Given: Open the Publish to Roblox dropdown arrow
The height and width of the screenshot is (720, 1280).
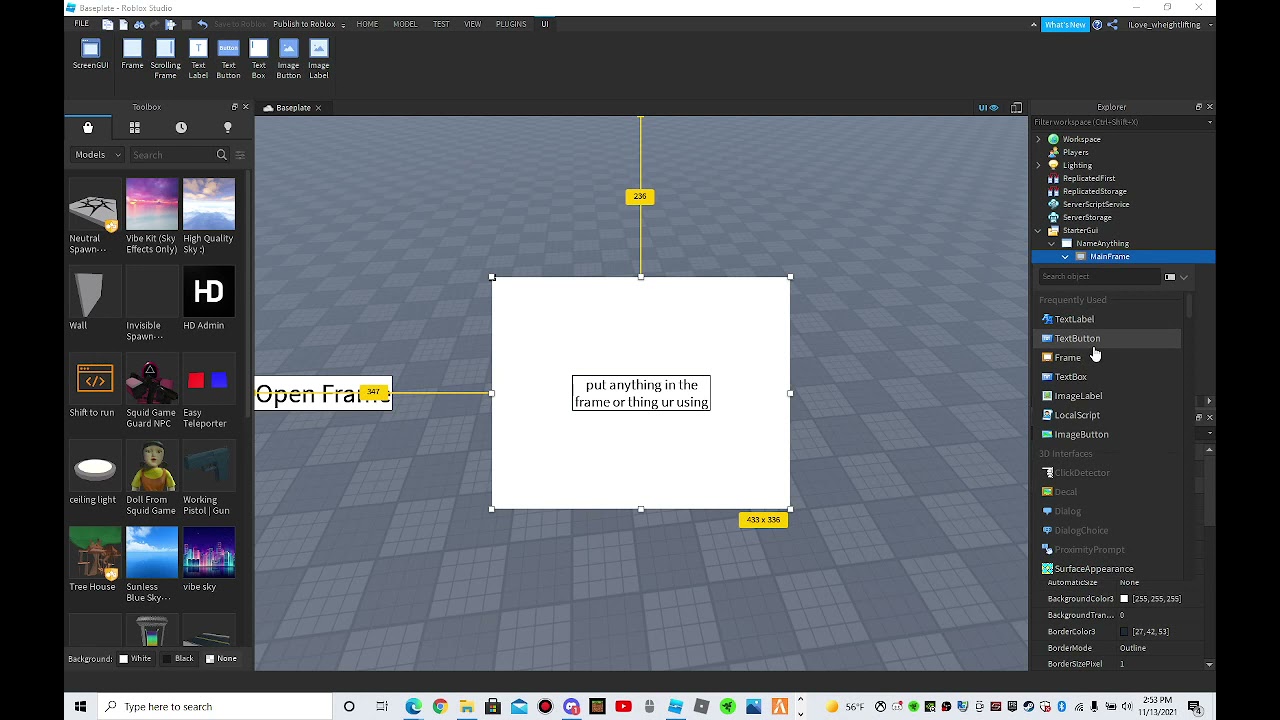Looking at the screenshot, I should coord(343,25).
